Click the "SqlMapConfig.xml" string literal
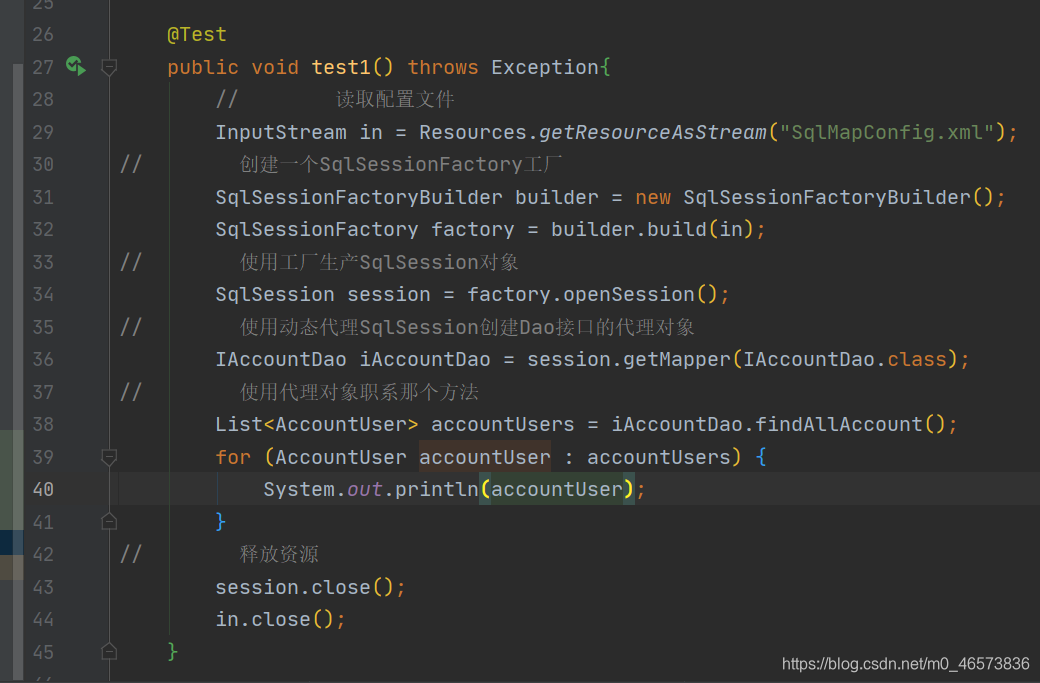Image resolution: width=1040 pixels, height=683 pixels. pyautogui.click(x=886, y=132)
